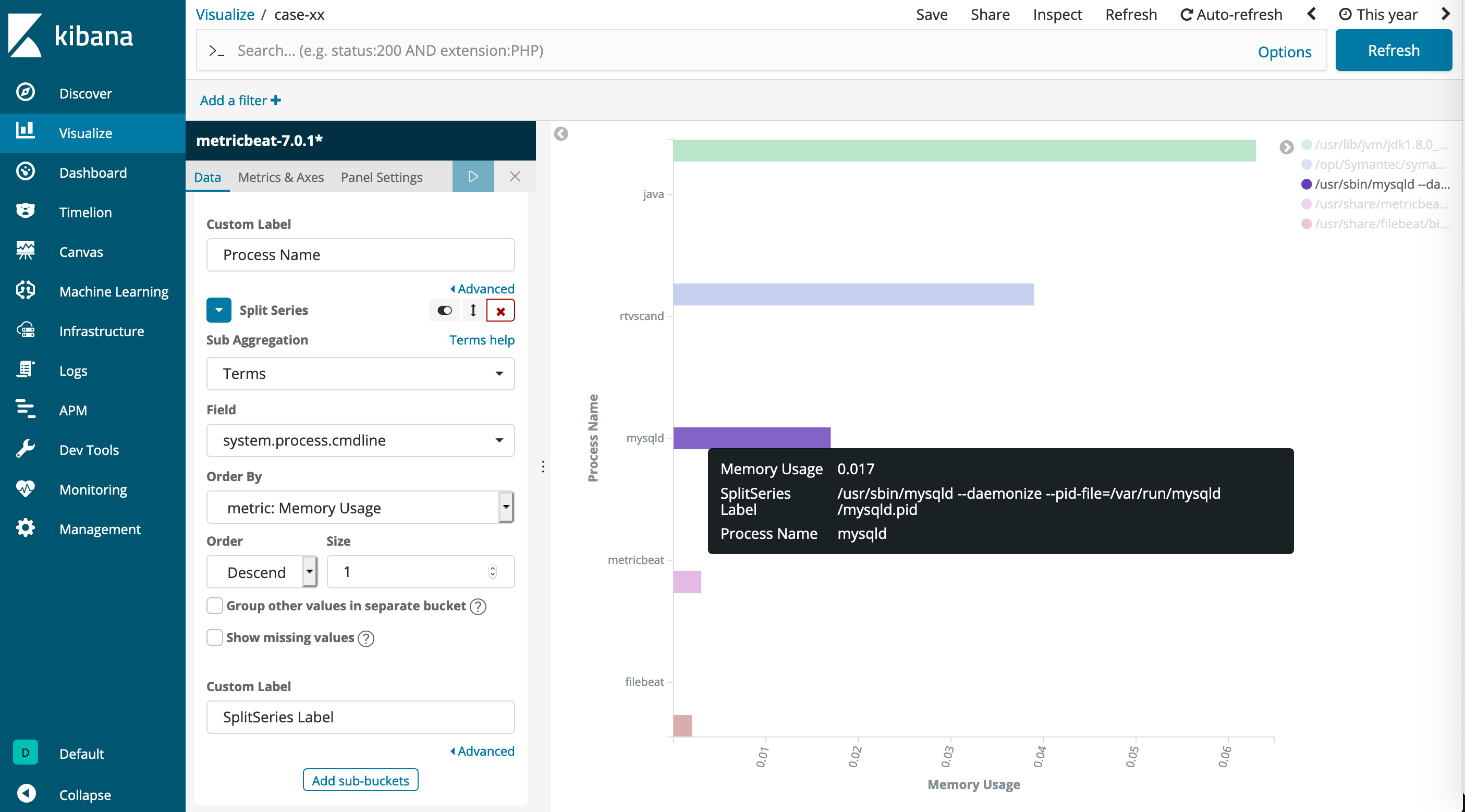Screen dimensions: 1465x812
Task: Open Dev Tools wrench icon
Action: point(26,449)
